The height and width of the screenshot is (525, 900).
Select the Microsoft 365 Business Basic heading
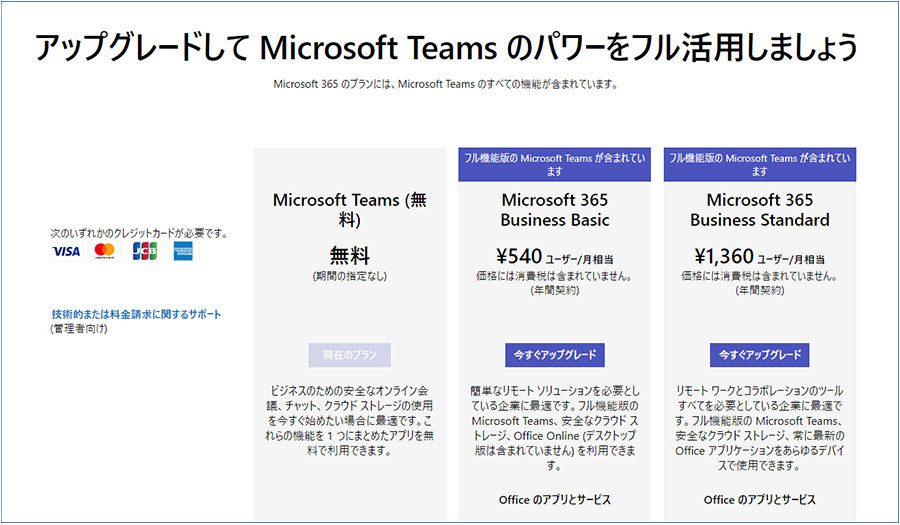(x=554, y=209)
